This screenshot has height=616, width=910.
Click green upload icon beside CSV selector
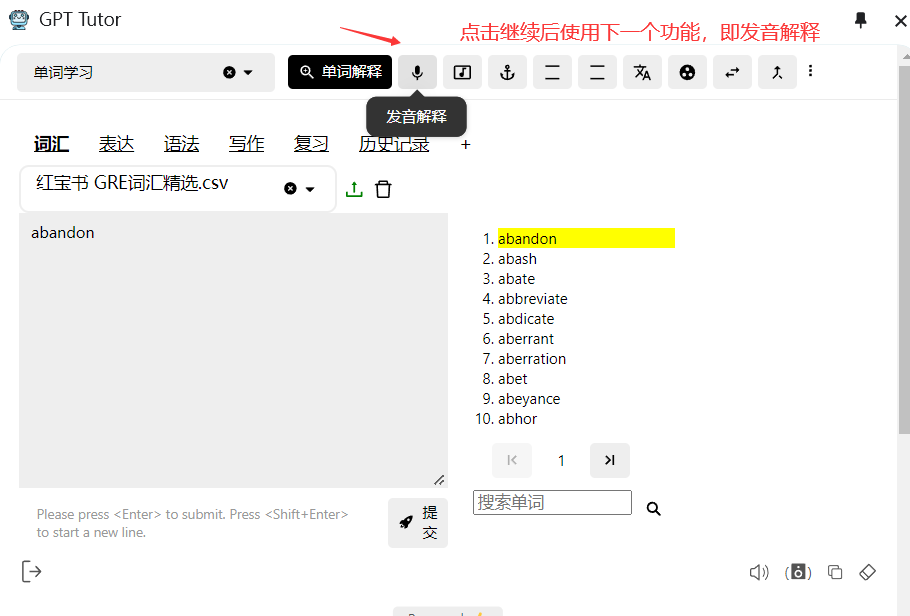pyautogui.click(x=354, y=189)
